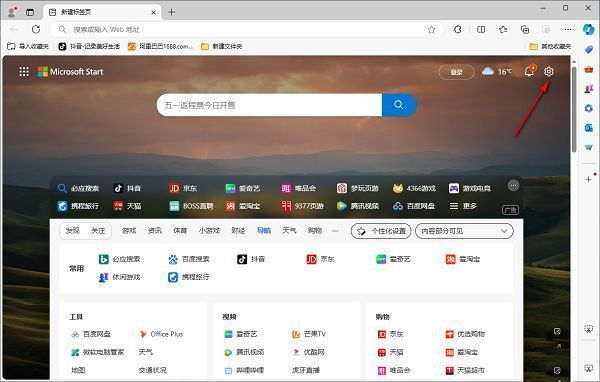Select the 天气 feed tab
Screen dimensions: 600x382
coord(289,230)
